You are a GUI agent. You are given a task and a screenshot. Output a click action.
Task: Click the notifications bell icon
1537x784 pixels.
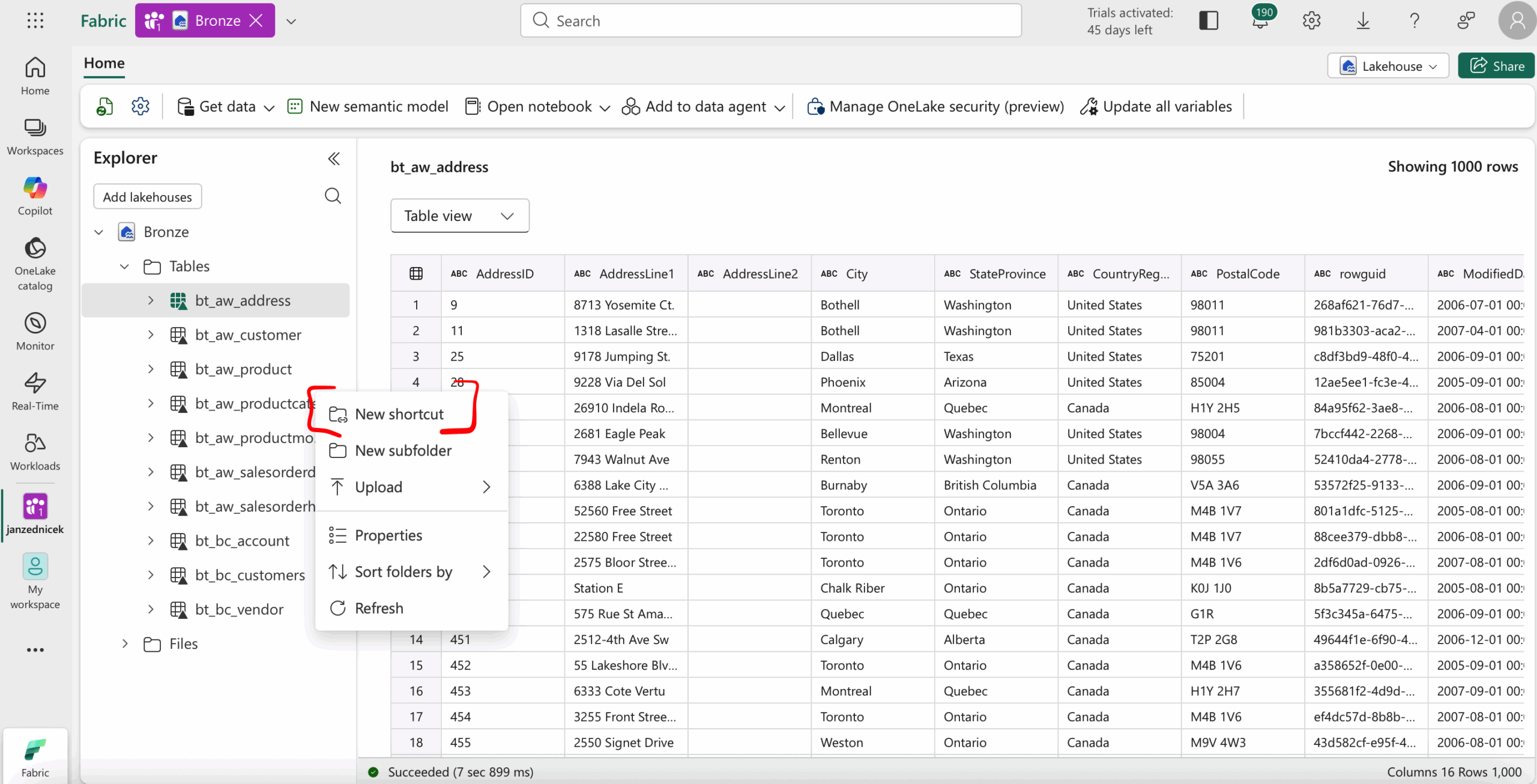1260,21
